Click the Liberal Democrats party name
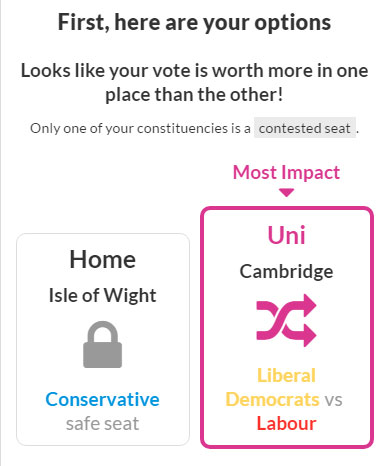Screen dimensions: 388x466 coord(273,387)
